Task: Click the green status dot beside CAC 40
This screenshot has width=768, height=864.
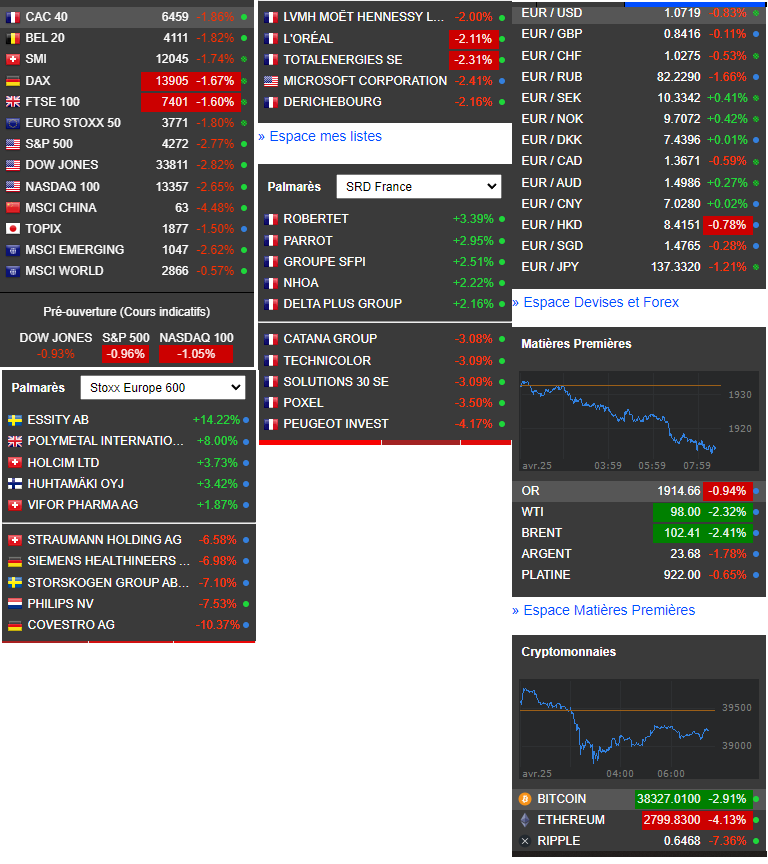Action: (x=244, y=17)
